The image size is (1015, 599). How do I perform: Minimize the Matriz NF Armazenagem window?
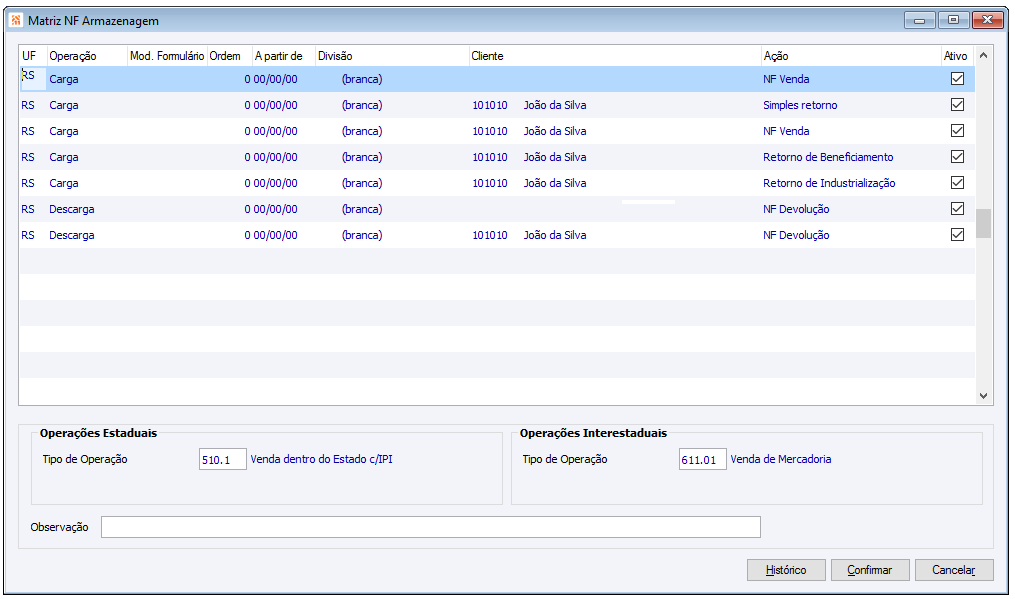pyautogui.click(x=919, y=20)
